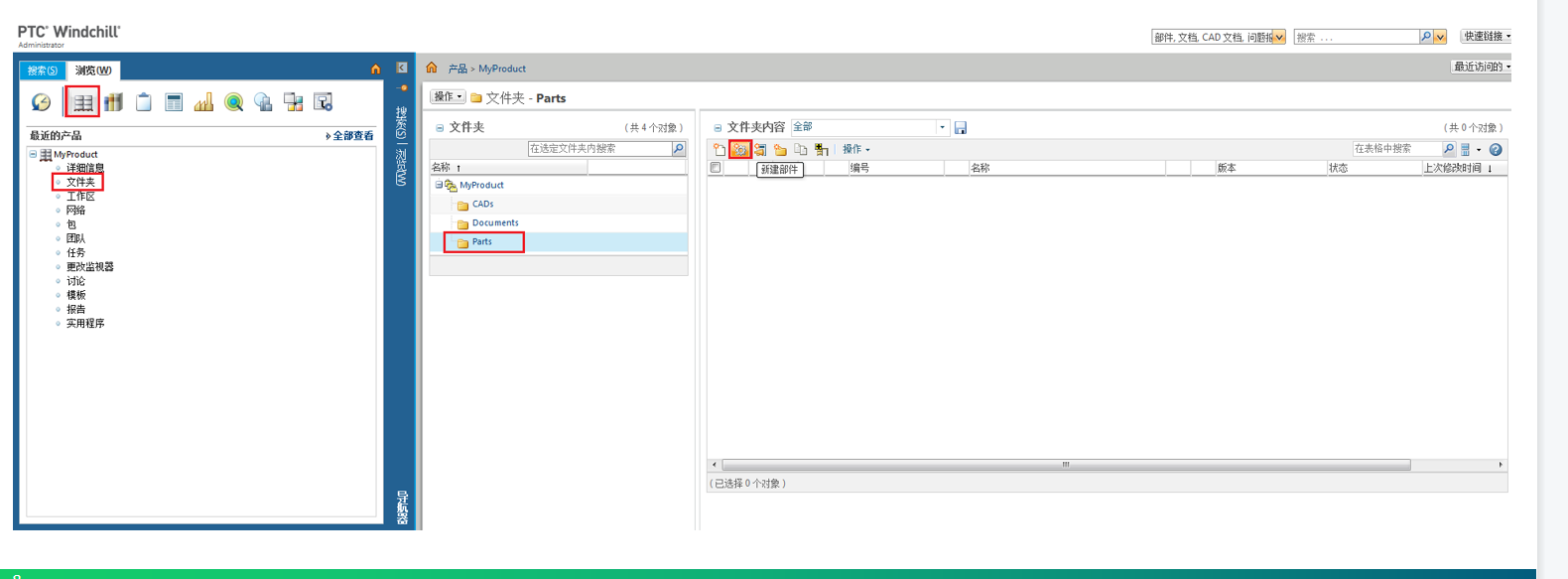Click 全部查看 link
This screenshot has width=1568, height=579.
pos(352,135)
